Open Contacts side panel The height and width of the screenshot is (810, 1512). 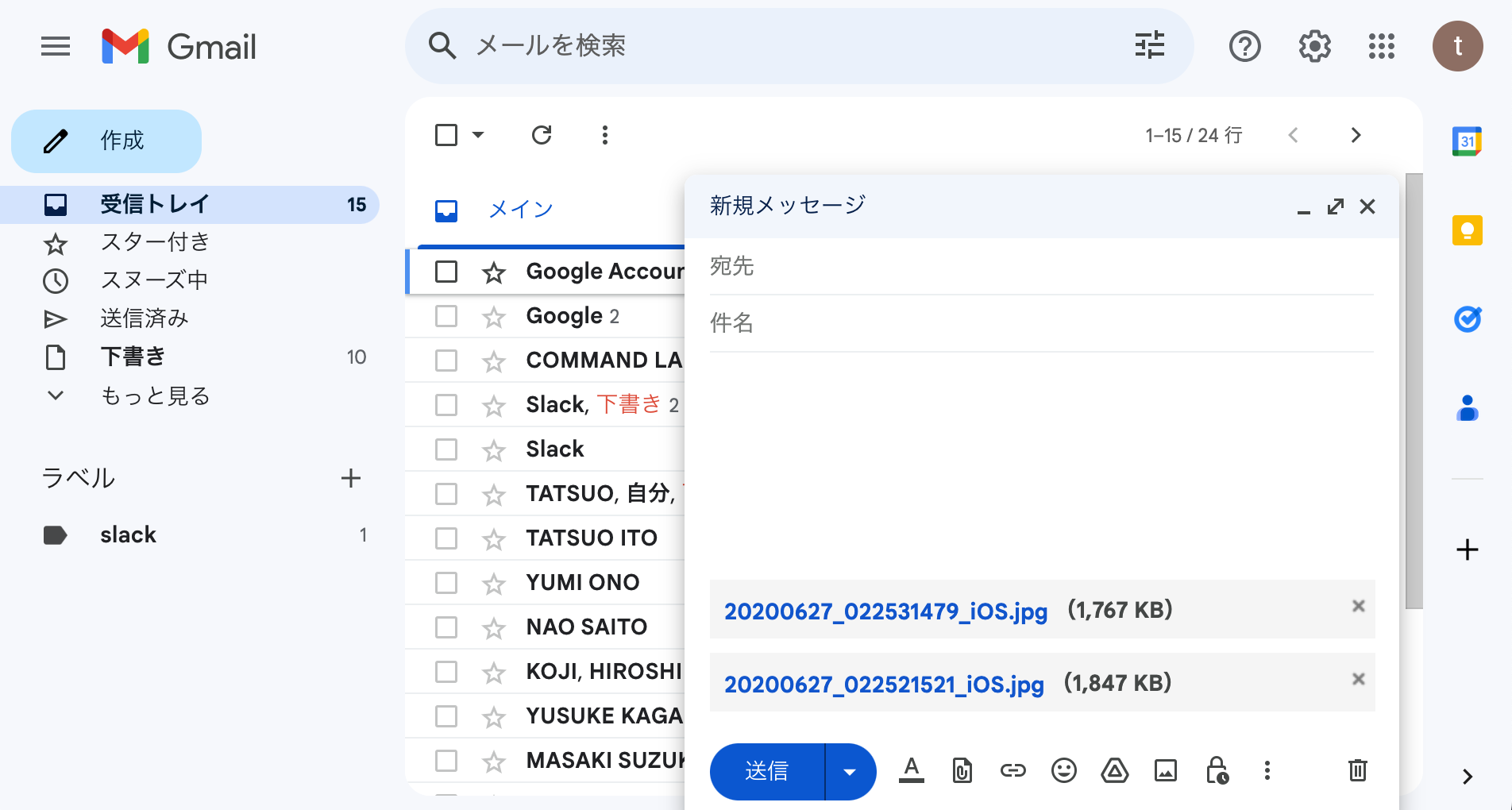point(1467,408)
